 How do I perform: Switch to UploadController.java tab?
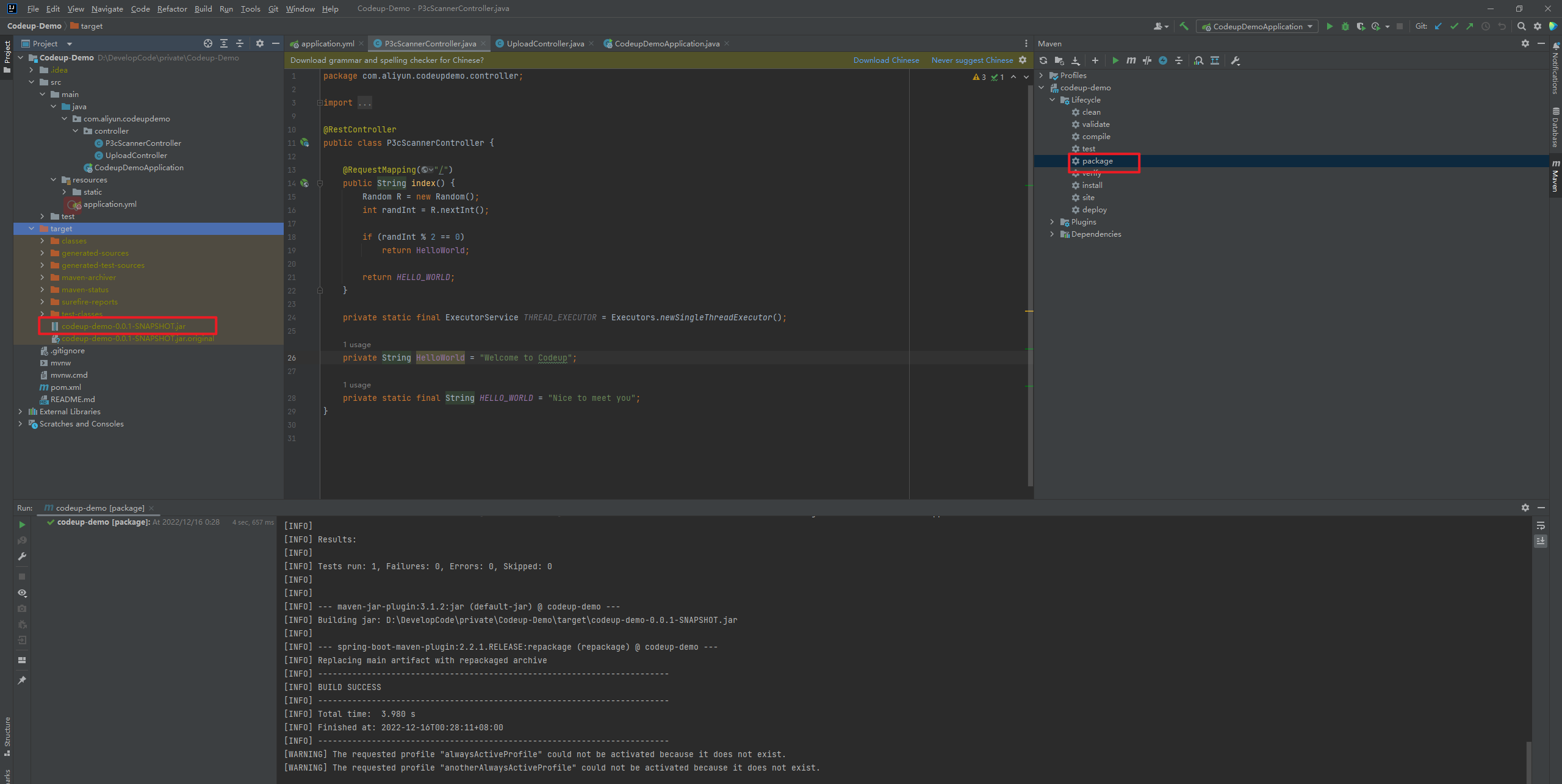pyautogui.click(x=544, y=43)
